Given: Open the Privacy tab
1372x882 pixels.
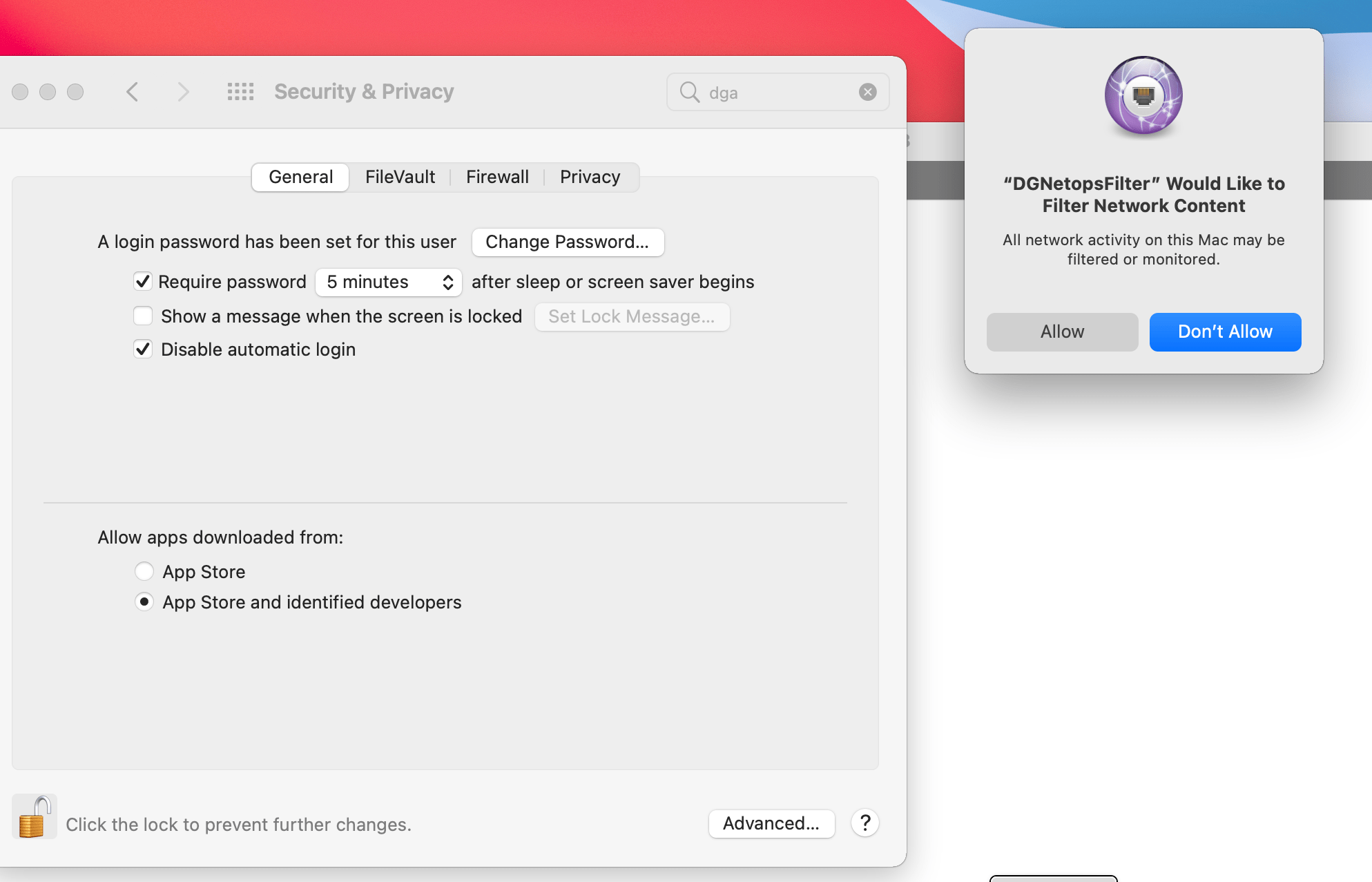Looking at the screenshot, I should (x=590, y=177).
